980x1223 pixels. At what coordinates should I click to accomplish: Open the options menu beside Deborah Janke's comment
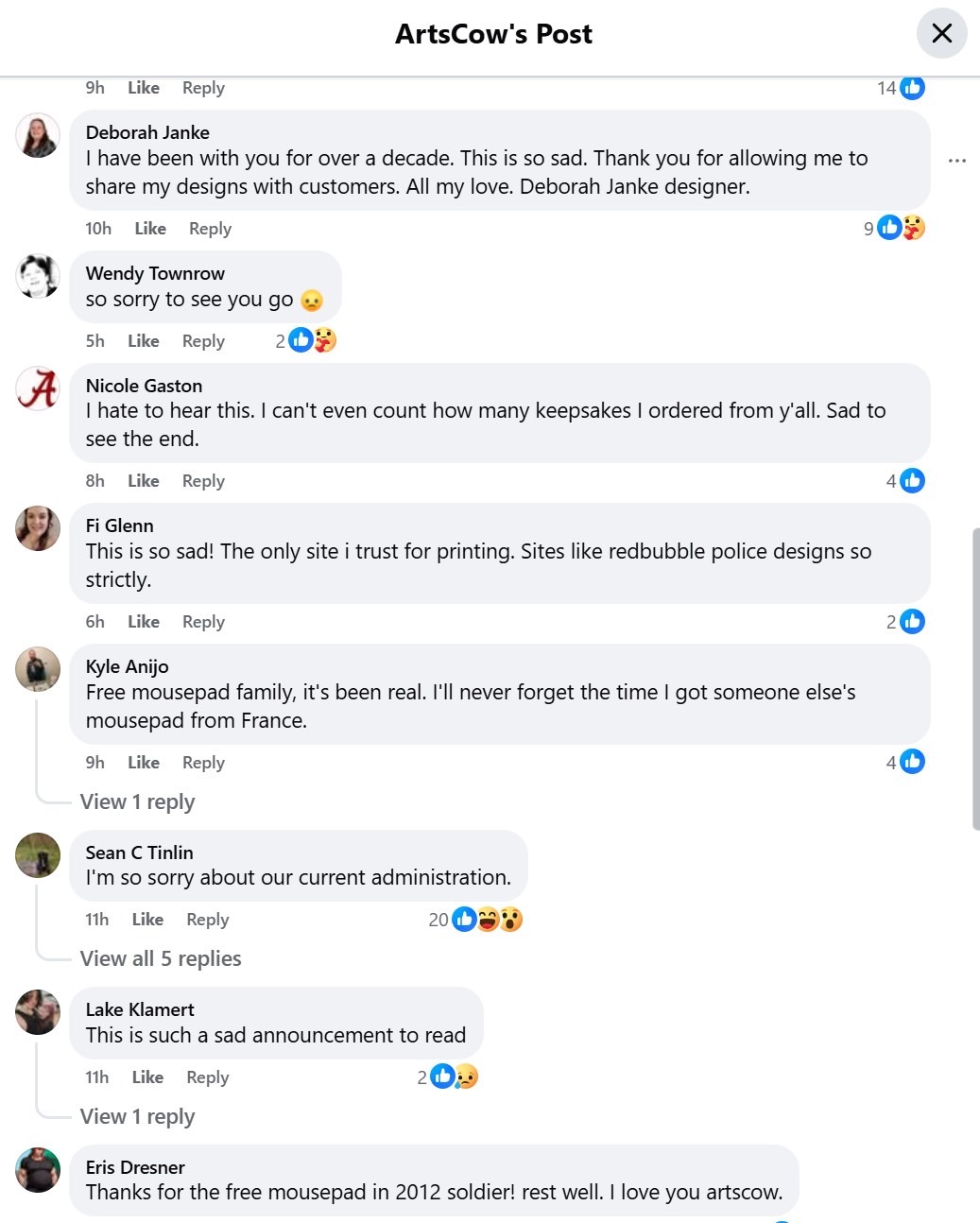pyautogui.click(x=956, y=161)
